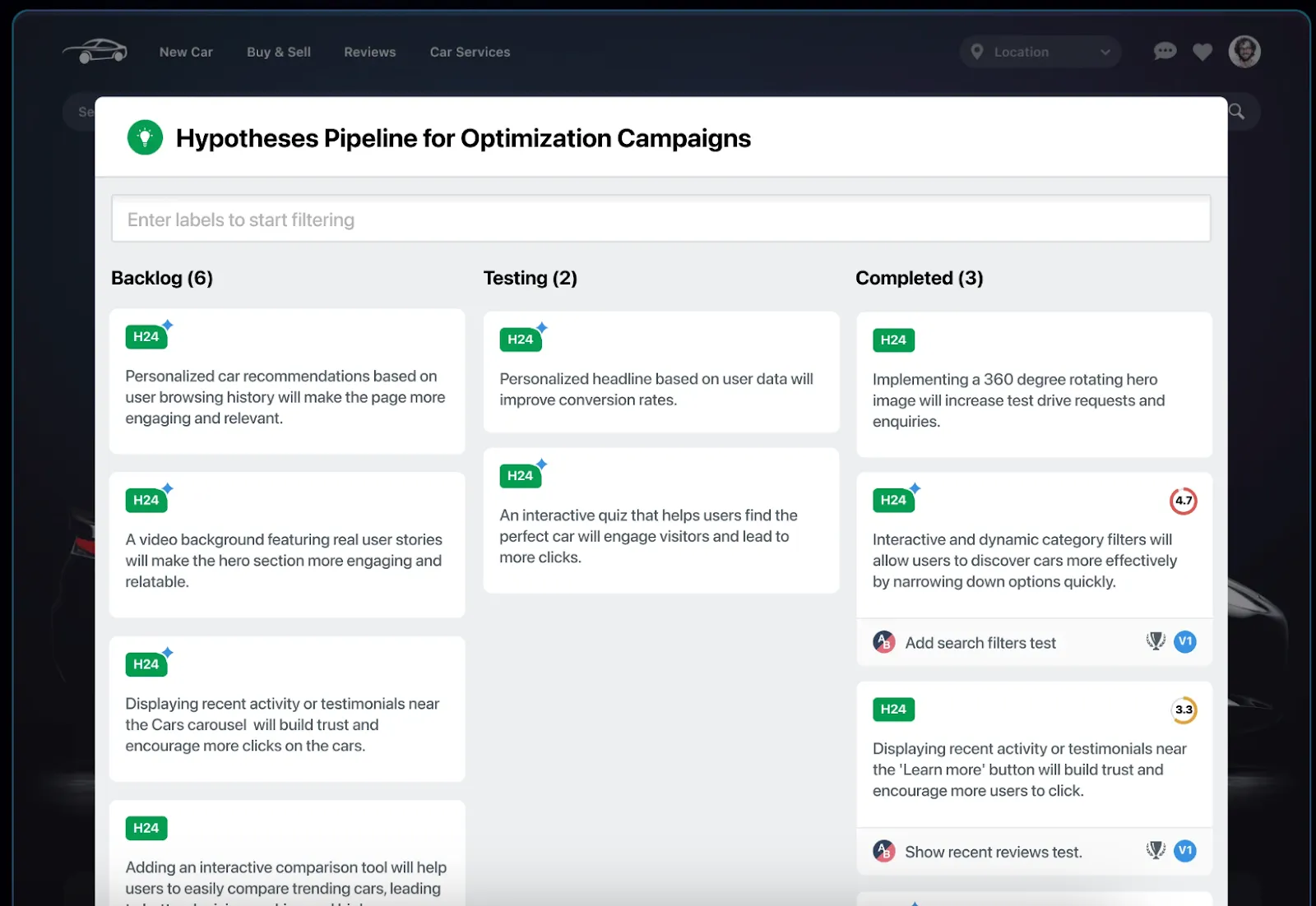Open the Add search filters test link

[980, 642]
